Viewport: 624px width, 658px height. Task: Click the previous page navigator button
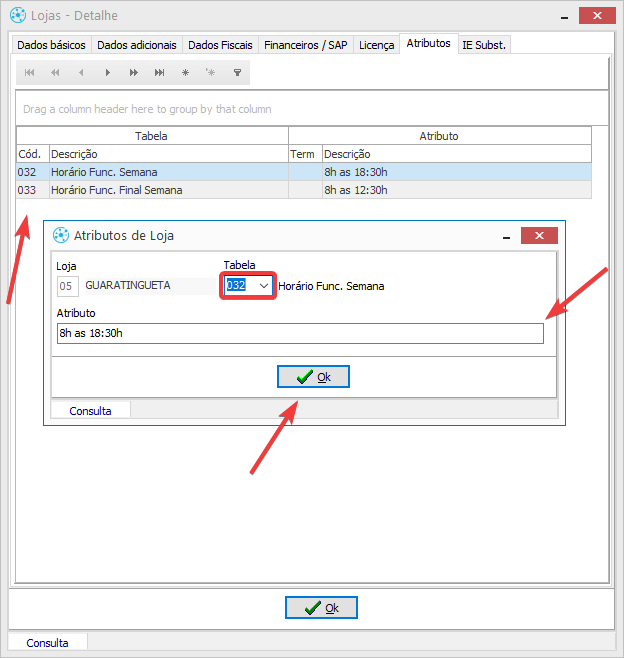55,73
